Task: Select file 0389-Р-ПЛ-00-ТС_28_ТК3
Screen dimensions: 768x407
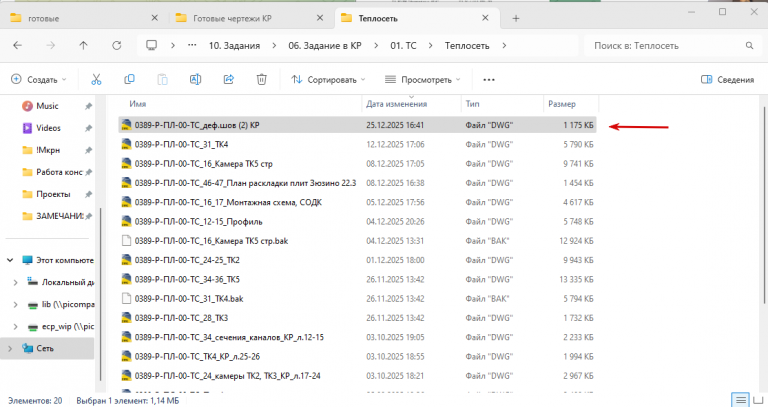Action: pyautogui.click(x=357, y=318)
